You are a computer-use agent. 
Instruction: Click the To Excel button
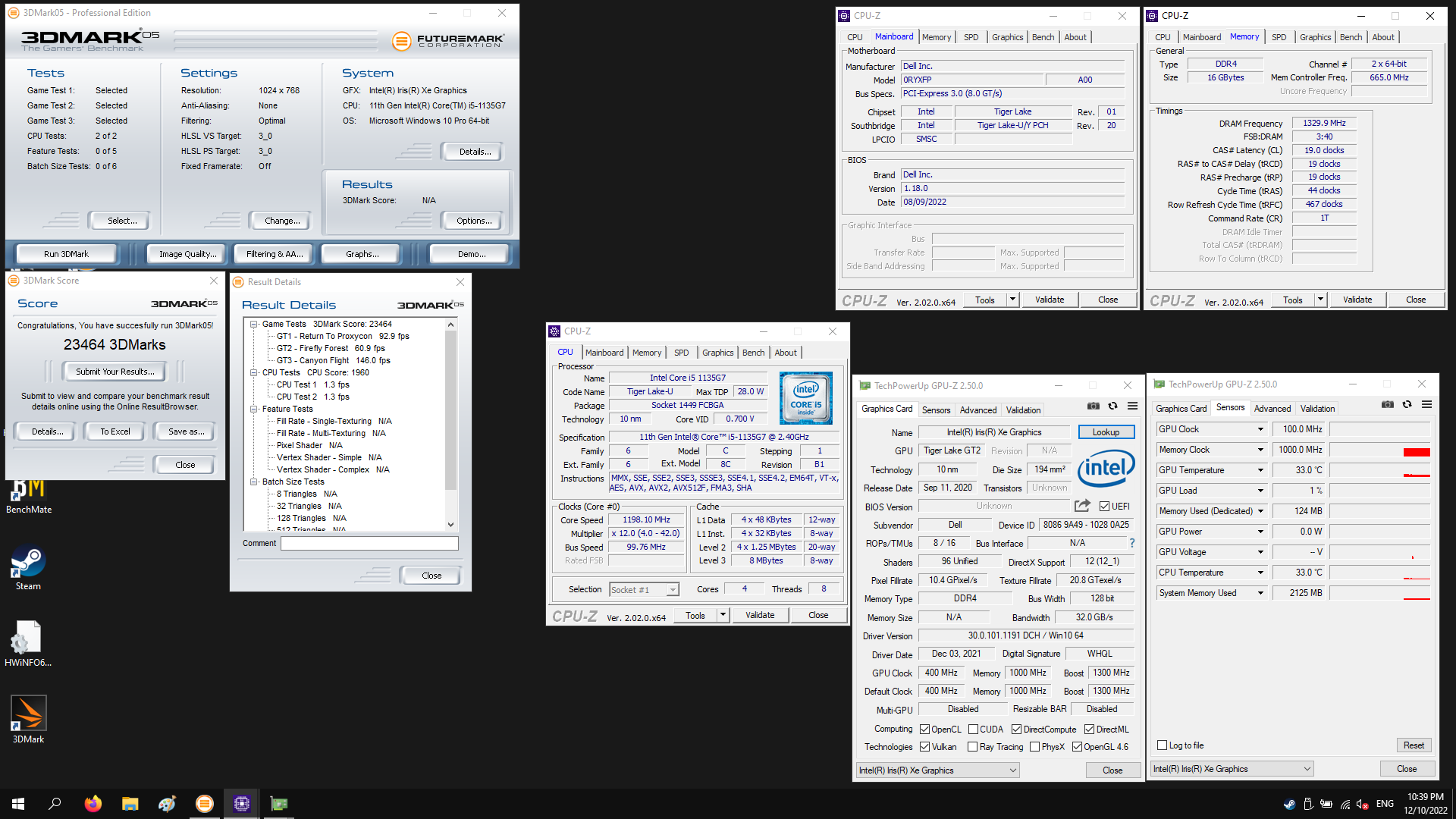115,431
